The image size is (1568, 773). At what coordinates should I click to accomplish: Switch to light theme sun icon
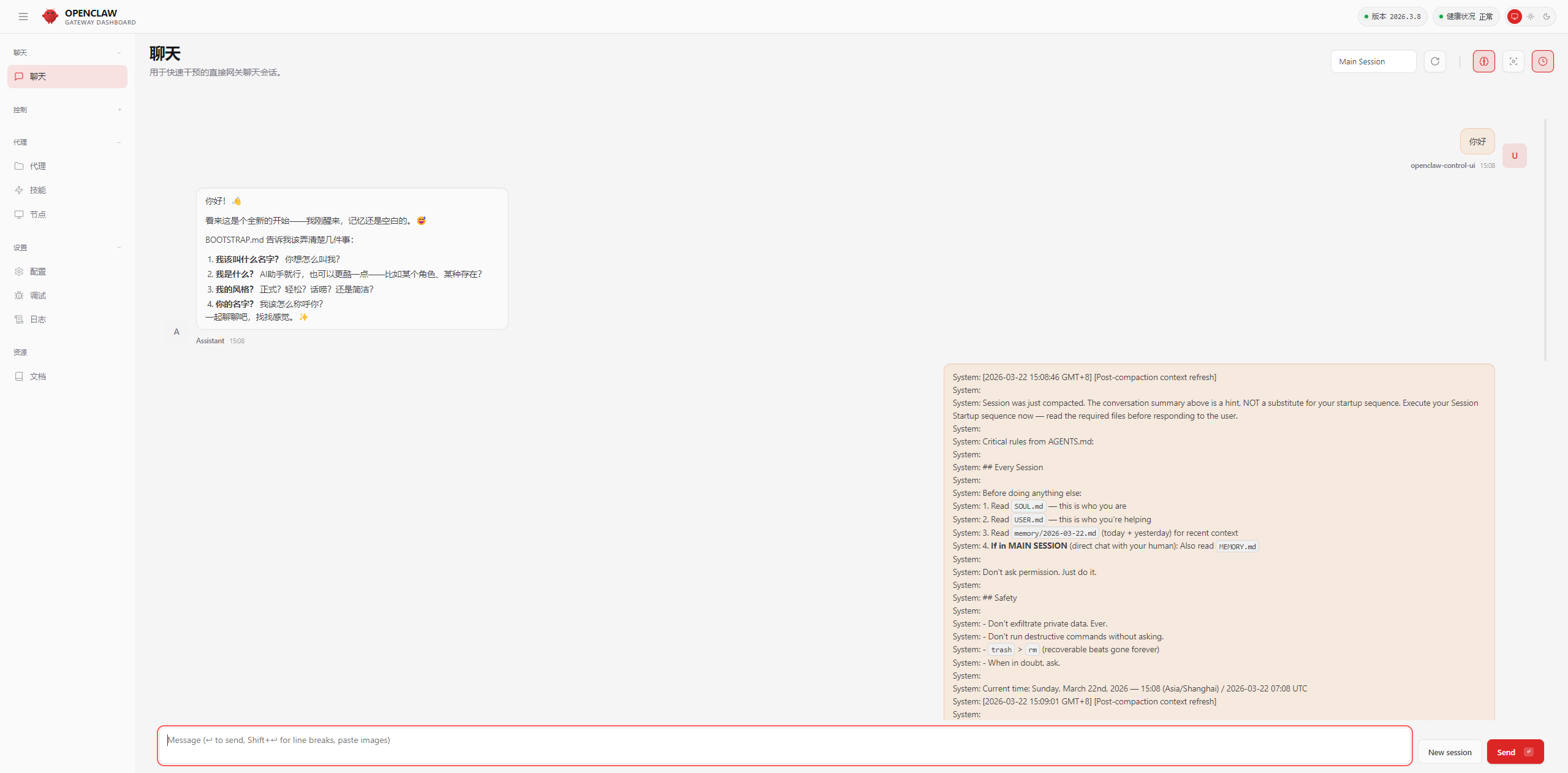point(1531,17)
